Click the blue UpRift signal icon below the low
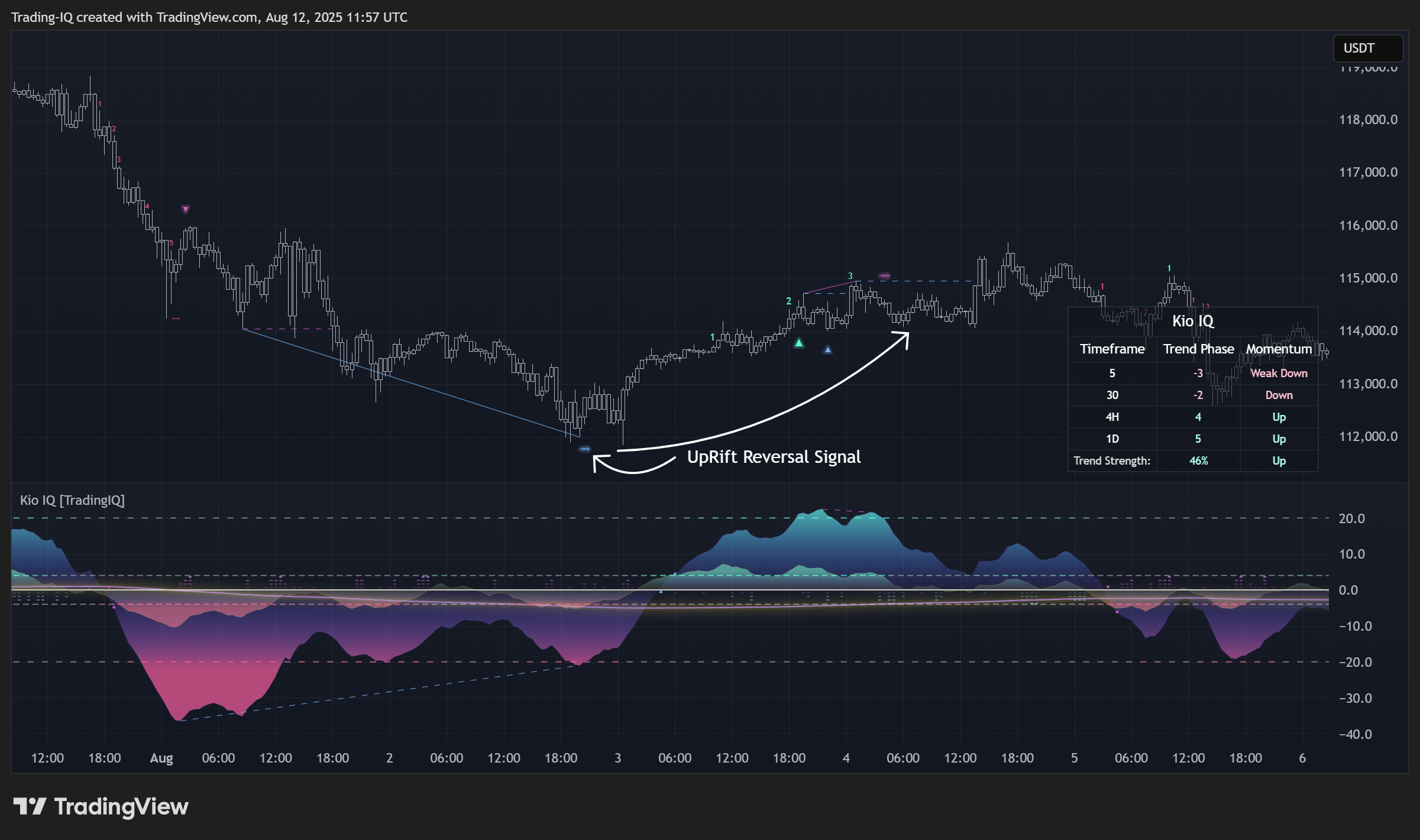This screenshot has width=1420, height=840. (584, 449)
